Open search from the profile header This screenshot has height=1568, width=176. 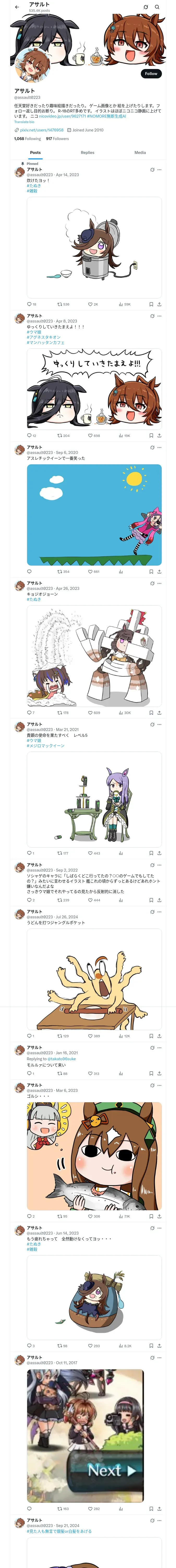(x=157, y=7)
